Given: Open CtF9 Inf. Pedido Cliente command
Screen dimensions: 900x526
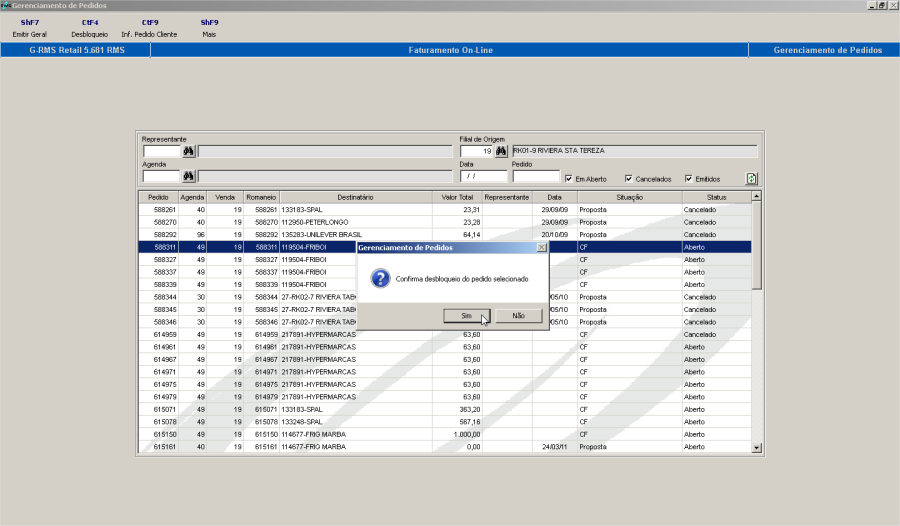Looking at the screenshot, I should [149, 28].
